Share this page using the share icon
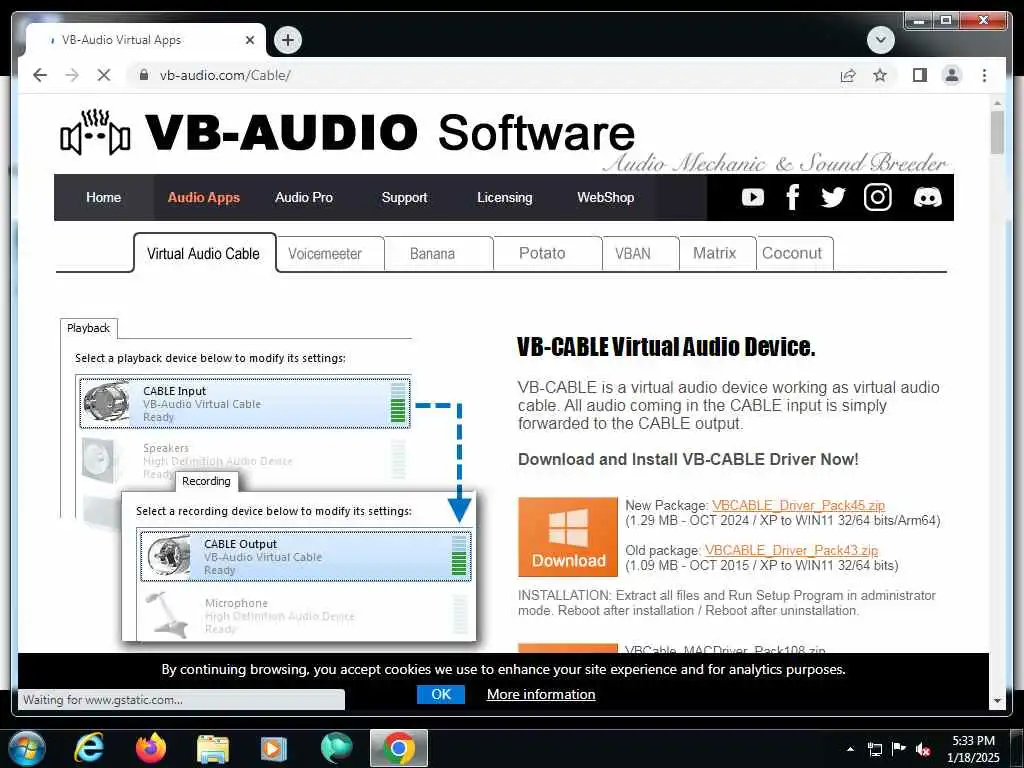1024x768 pixels. (x=848, y=75)
